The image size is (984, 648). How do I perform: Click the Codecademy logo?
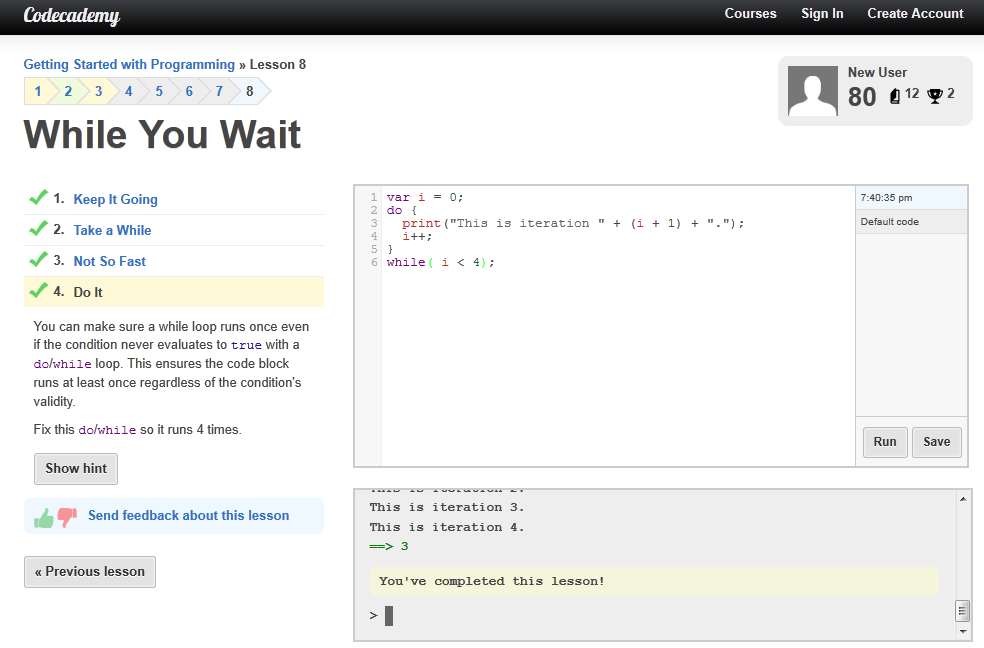(x=72, y=16)
